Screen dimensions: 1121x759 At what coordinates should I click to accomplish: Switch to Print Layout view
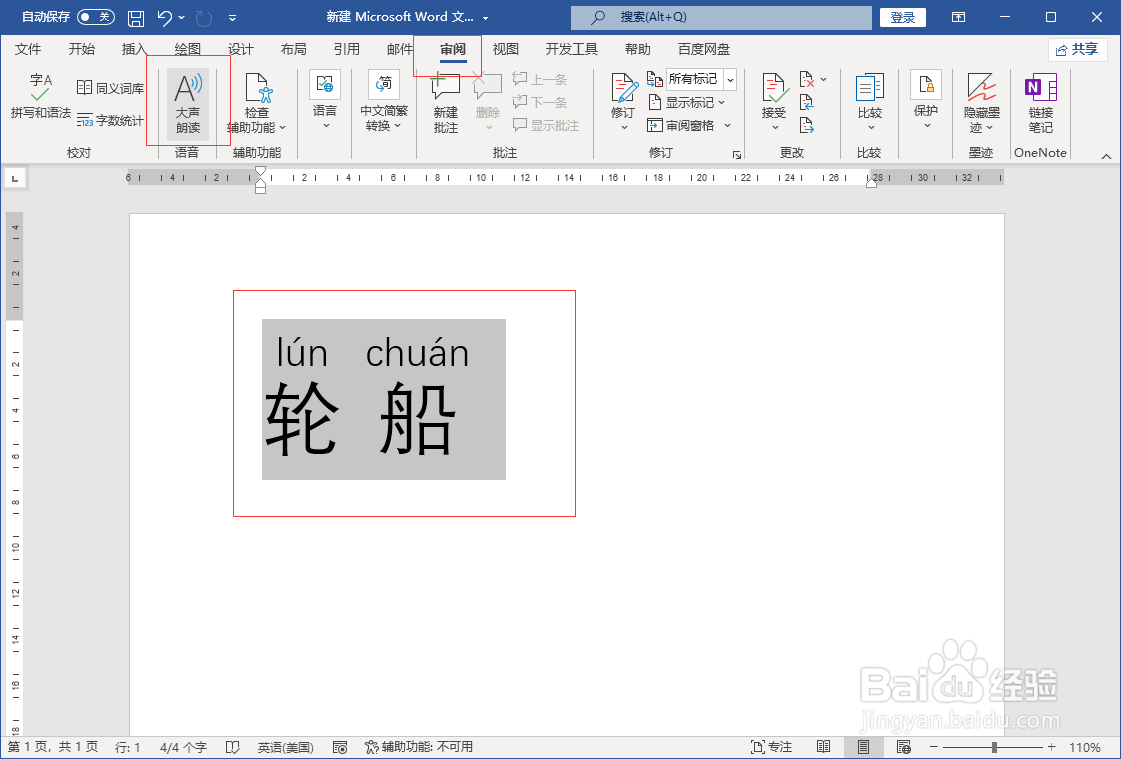864,747
